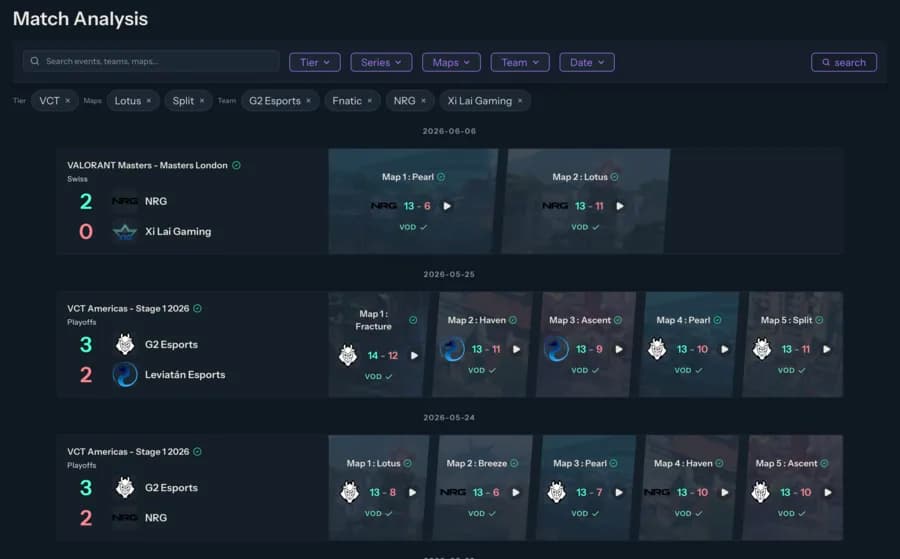900x559 pixels.
Task: Open the Tier filter dropdown
Action: coord(315,63)
